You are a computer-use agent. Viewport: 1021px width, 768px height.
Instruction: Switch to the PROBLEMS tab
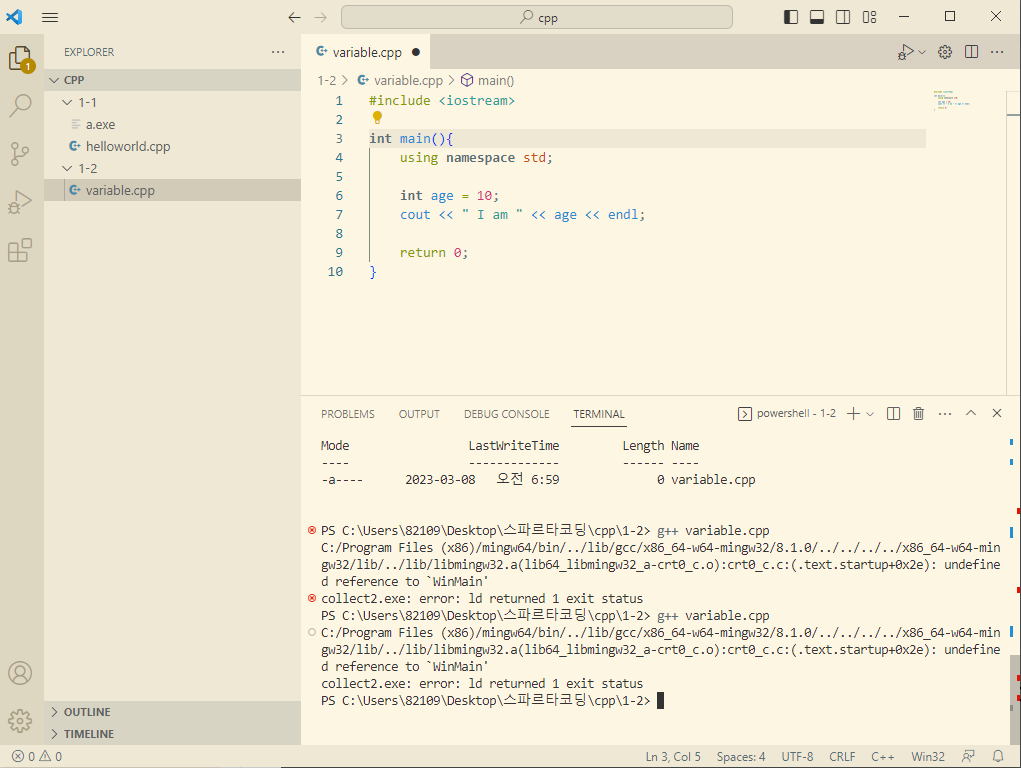point(348,414)
